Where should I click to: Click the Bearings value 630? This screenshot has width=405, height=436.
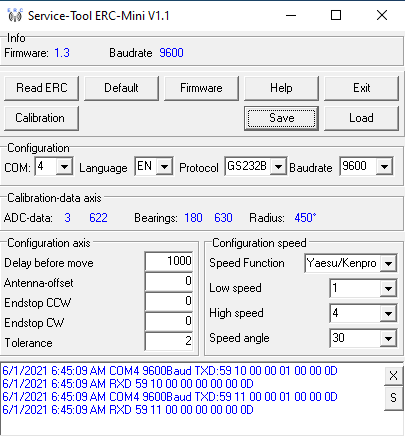point(223,218)
